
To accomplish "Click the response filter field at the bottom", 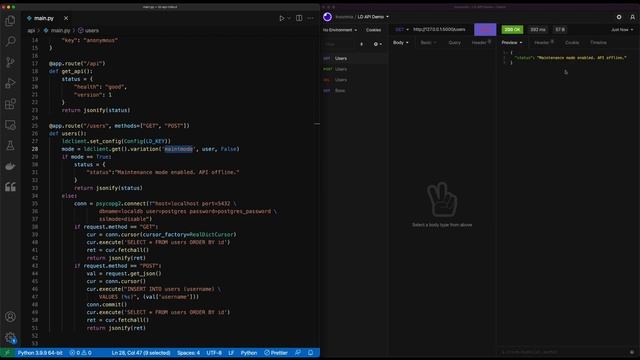I will click(563, 352).
